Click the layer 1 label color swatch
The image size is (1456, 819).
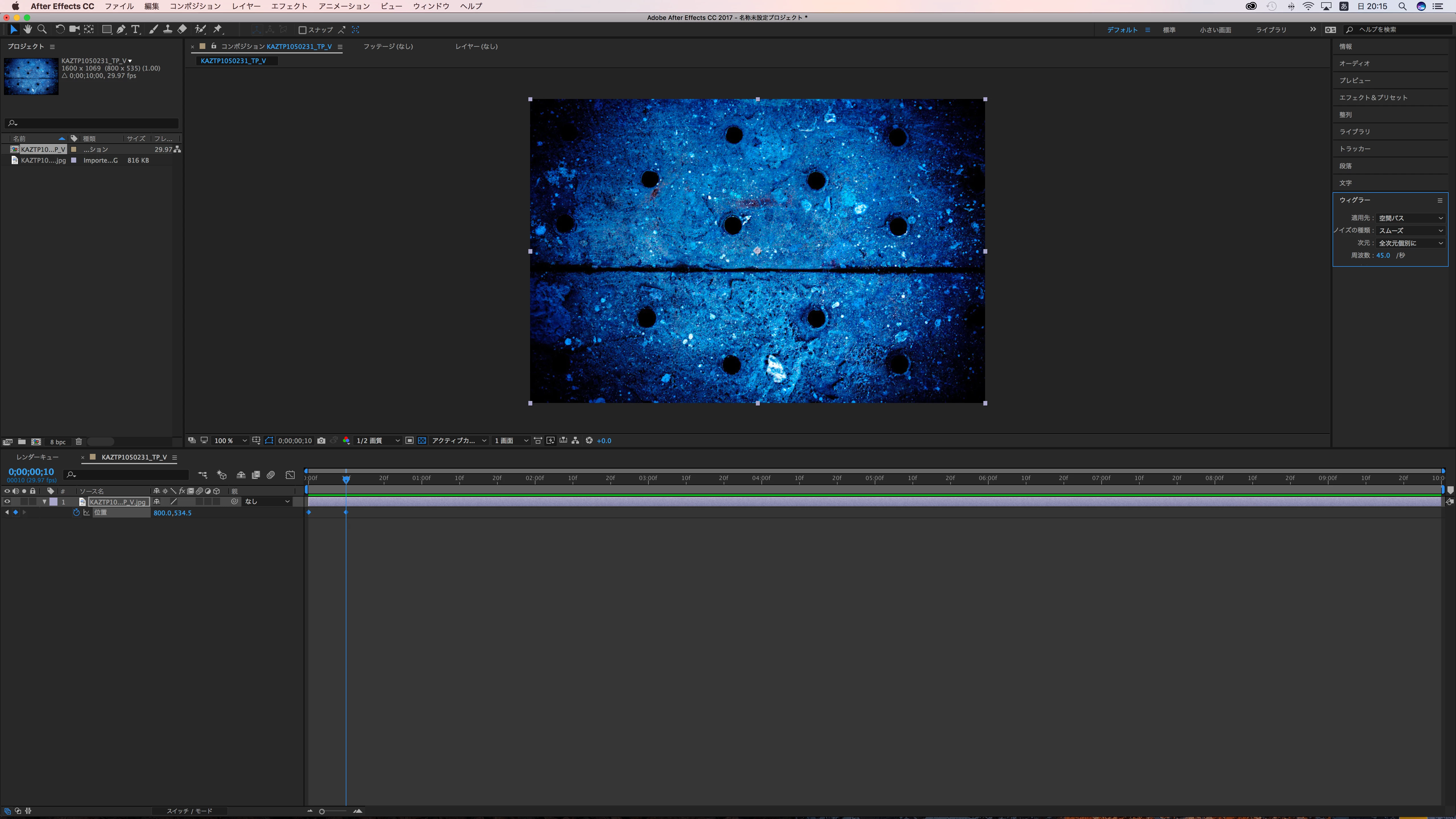coord(54,502)
